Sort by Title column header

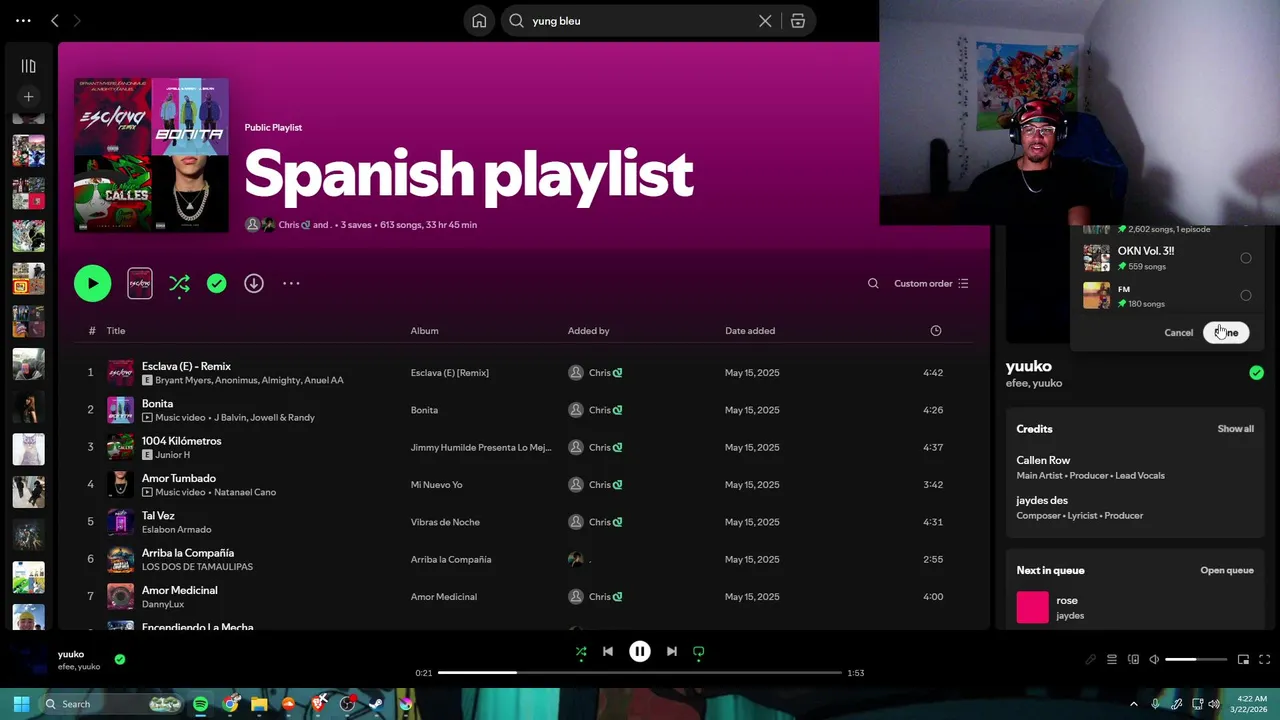116,331
